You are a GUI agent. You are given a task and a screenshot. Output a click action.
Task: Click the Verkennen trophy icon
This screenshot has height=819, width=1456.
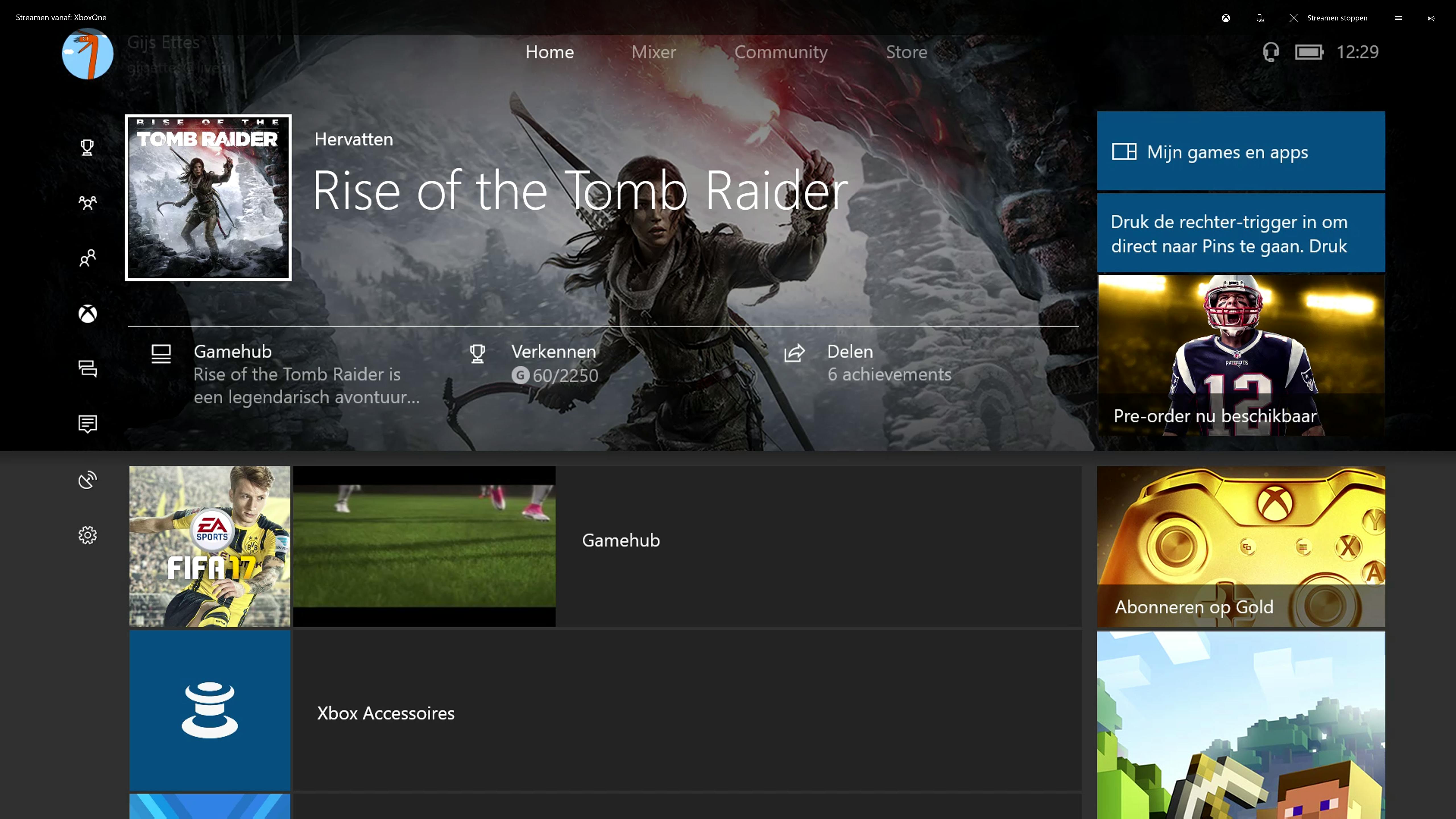[477, 354]
